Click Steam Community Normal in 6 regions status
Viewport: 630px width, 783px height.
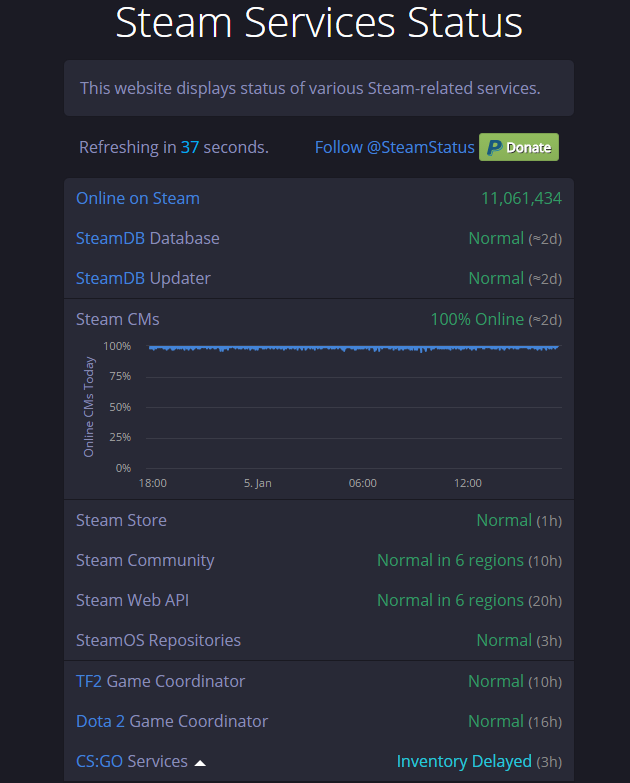tap(469, 560)
